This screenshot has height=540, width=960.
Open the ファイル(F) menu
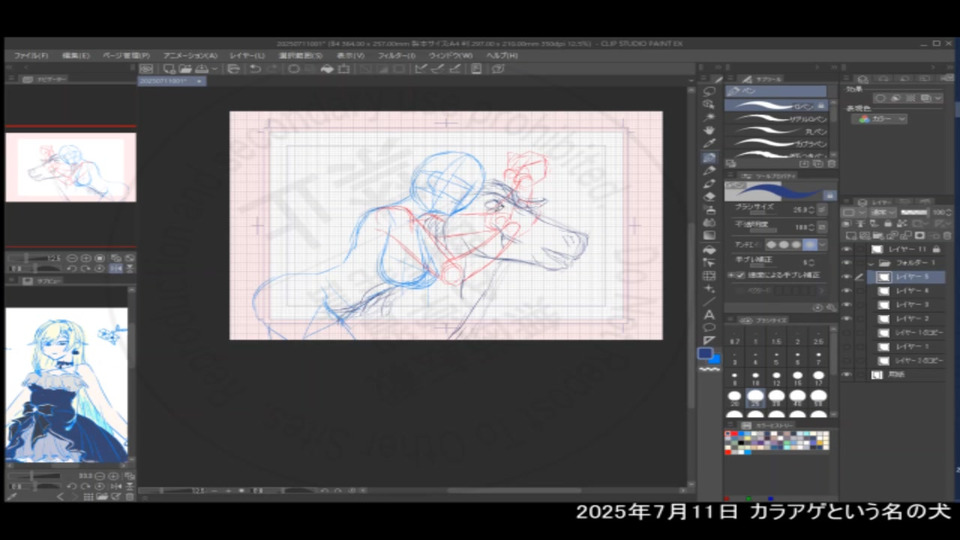31,56
